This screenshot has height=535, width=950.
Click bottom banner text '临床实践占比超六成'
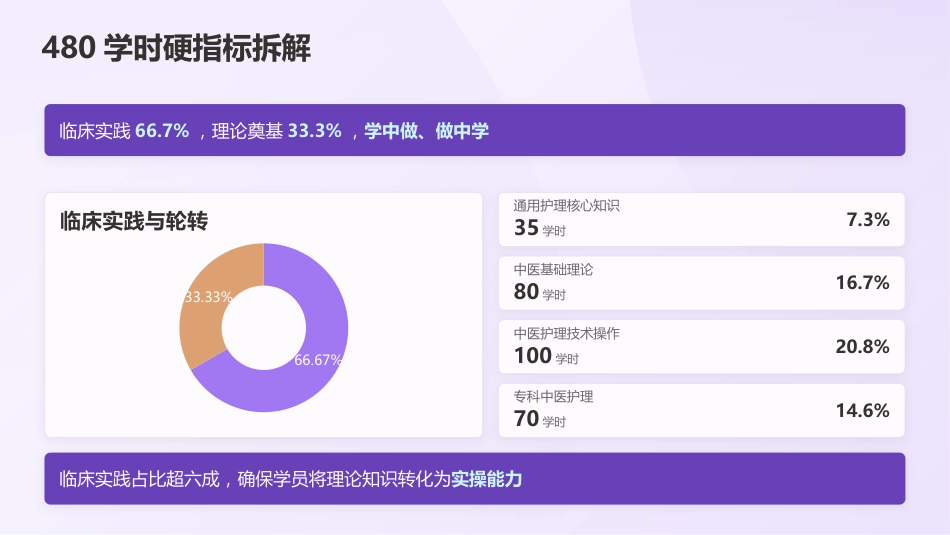pyautogui.click(x=139, y=479)
